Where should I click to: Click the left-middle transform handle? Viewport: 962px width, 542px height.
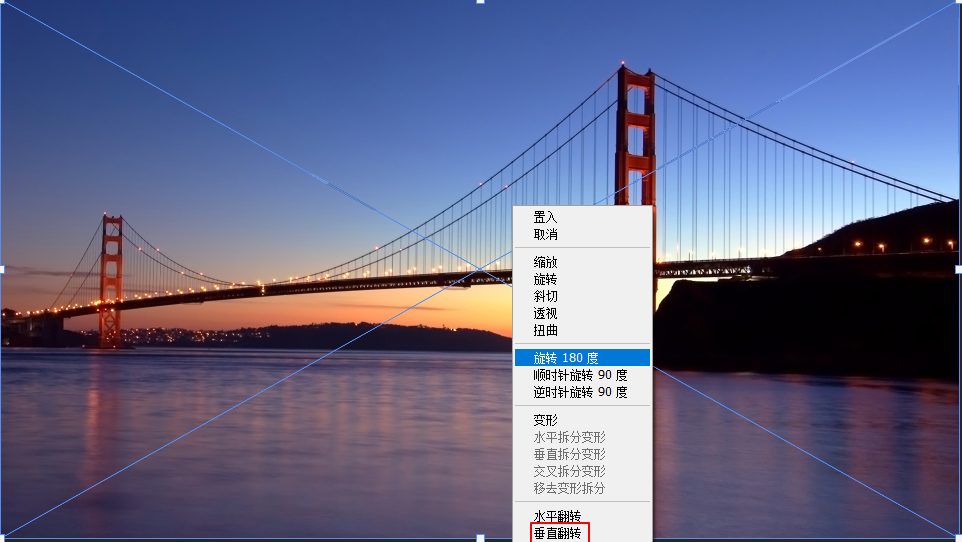(x=2, y=269)
